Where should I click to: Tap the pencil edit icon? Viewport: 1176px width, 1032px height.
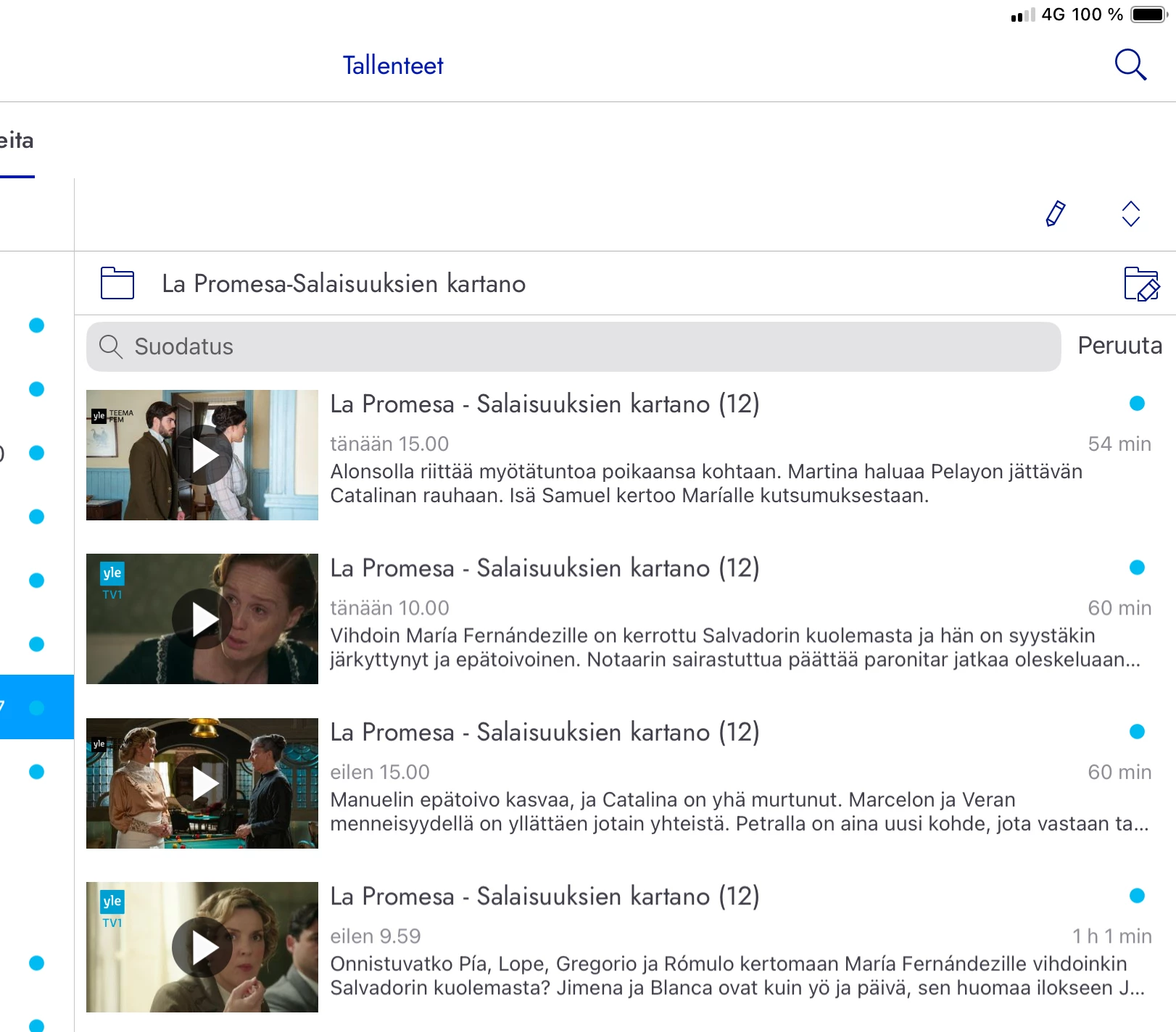point(1056,214)
